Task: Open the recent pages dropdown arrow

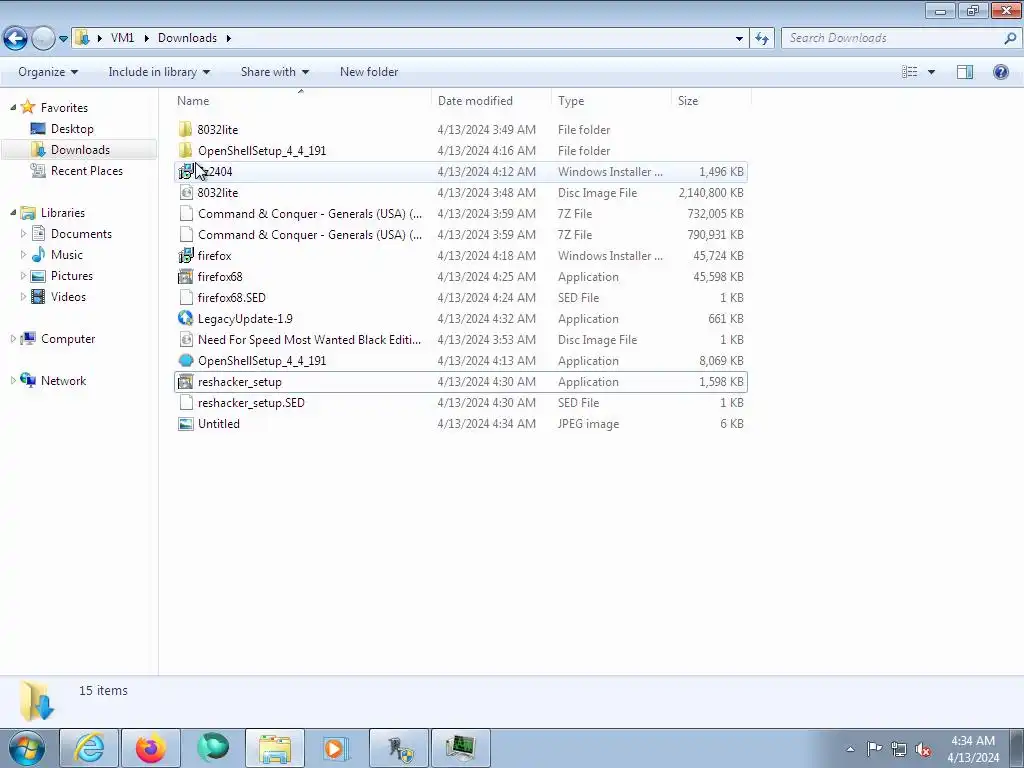Action: click(63, 39)
